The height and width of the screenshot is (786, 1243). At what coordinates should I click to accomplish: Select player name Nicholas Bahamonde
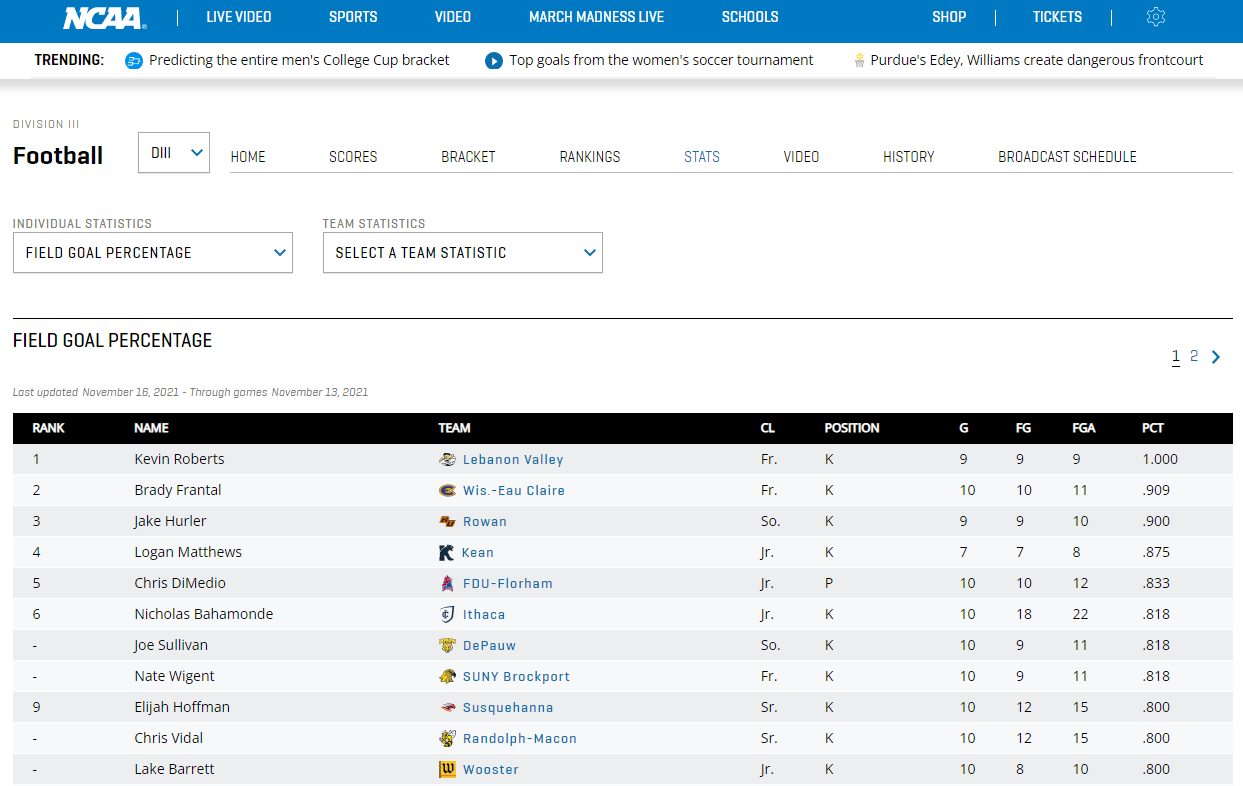(x=204, y=614)
